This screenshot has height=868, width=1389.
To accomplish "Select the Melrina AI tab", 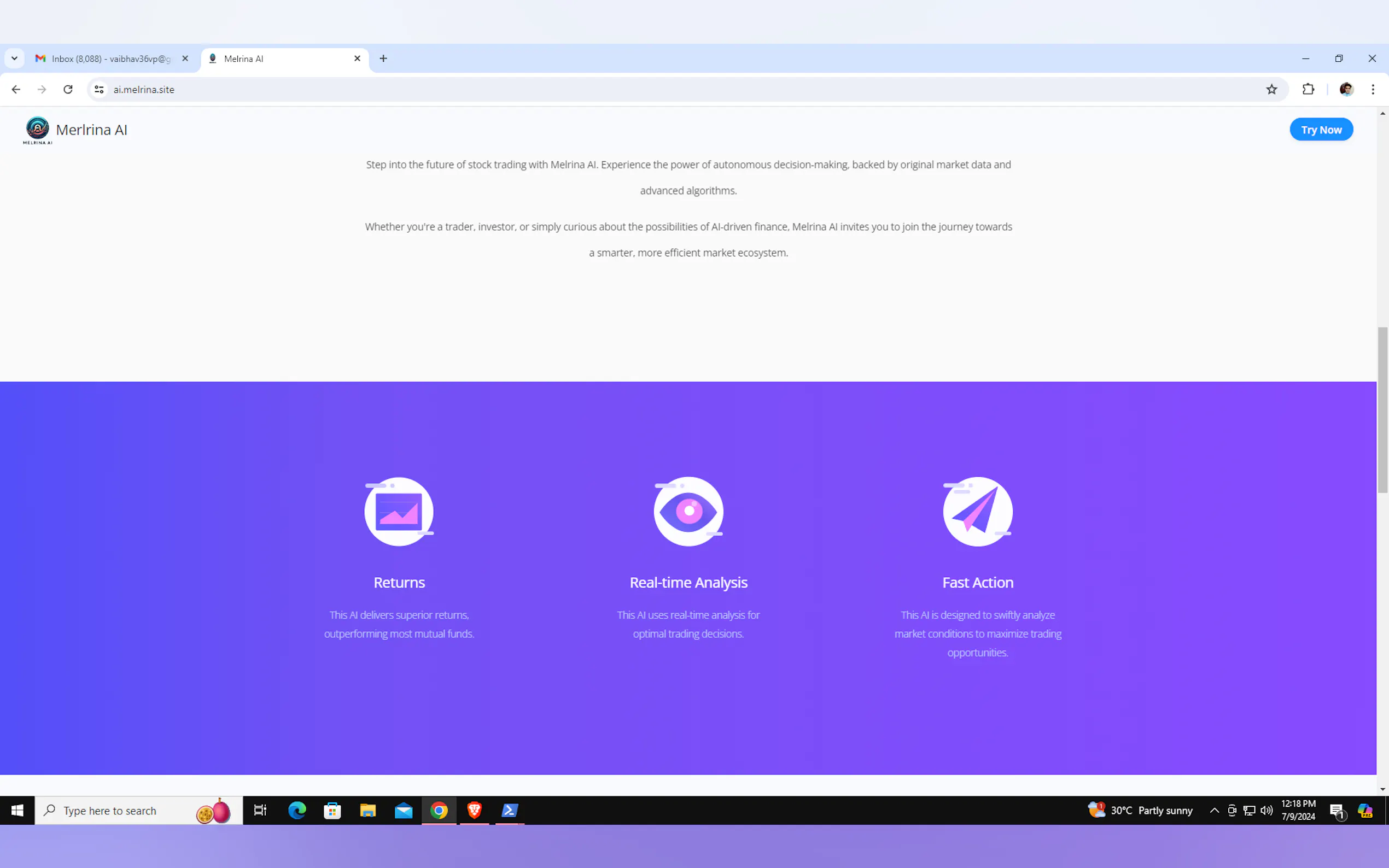I will pos(282,58).
